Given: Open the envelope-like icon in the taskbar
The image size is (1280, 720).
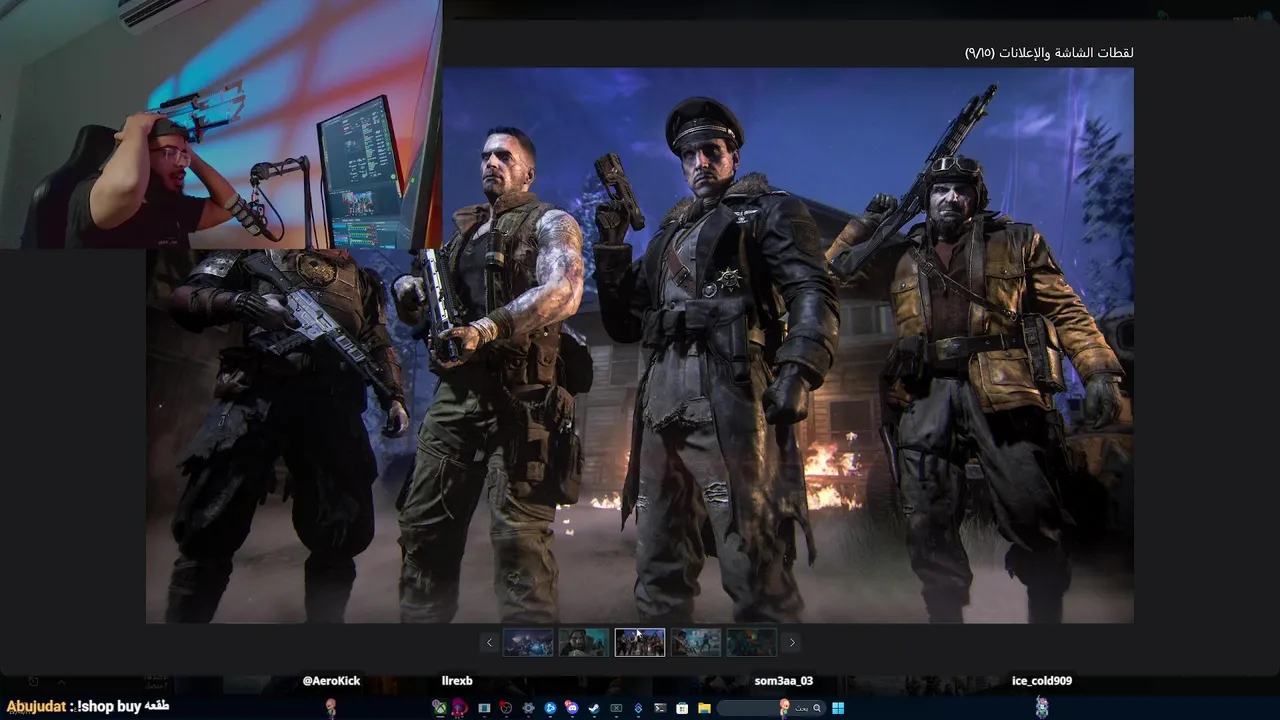Looking at the screenshot, I should coord(616,708).
